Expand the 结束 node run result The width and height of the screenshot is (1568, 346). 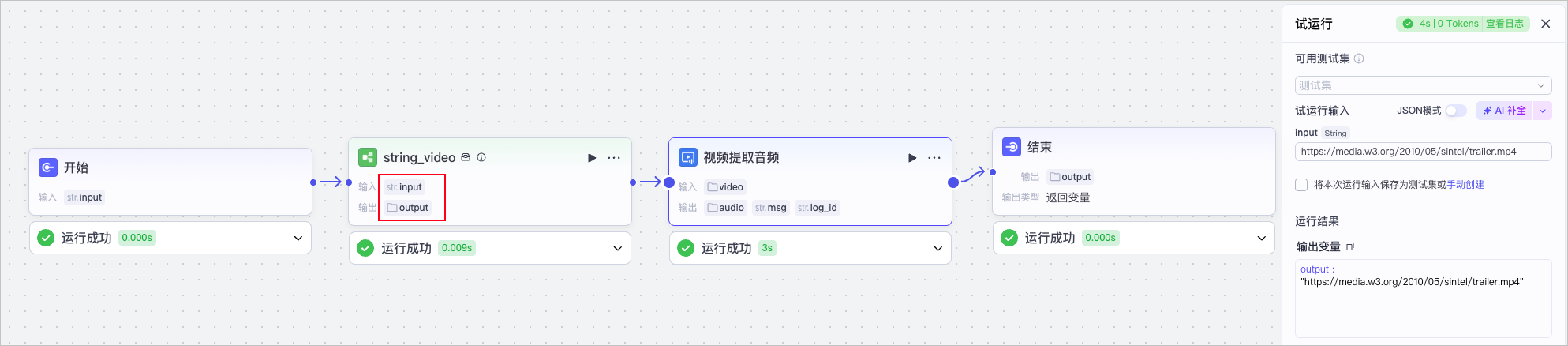point(1262,238)
